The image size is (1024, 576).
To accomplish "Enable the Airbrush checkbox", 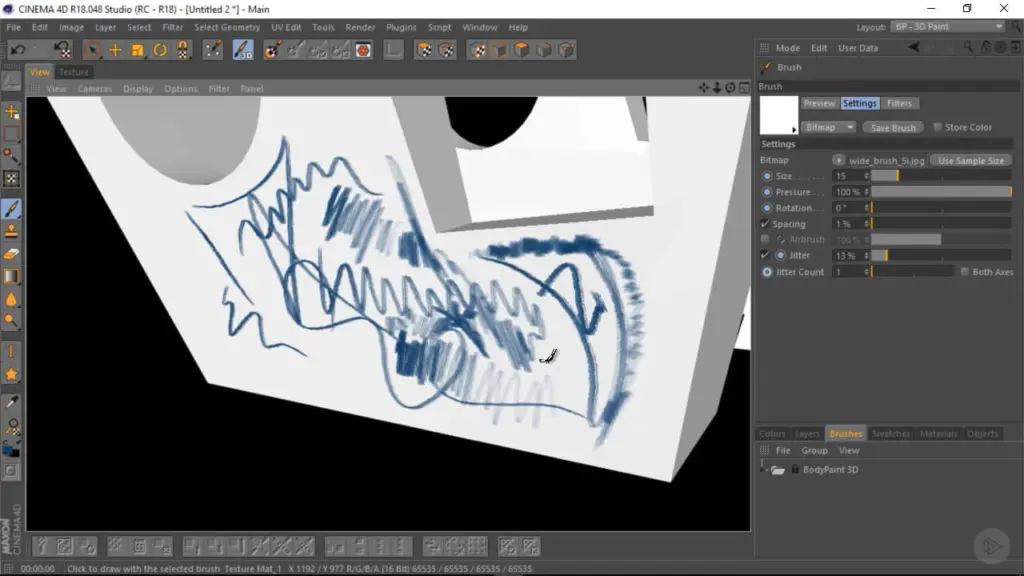I will [765, 239].
